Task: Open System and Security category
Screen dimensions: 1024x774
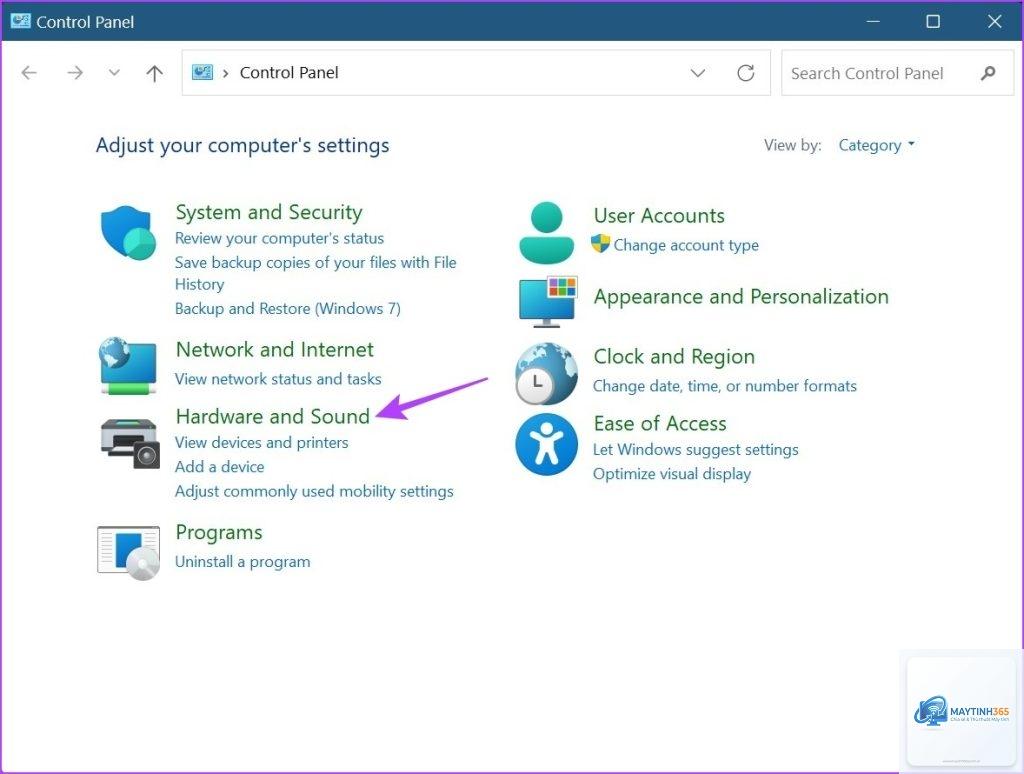Action: point(268,212)
